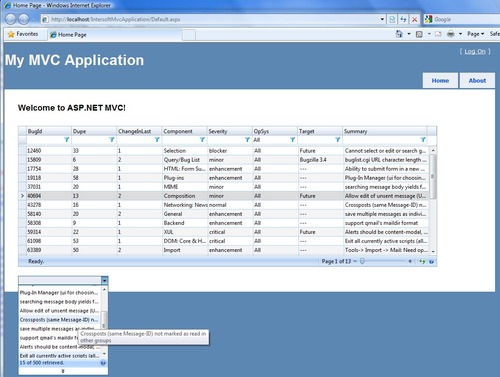Image resolution: width=500 pixels, height=377 pixels.
Task: Click the filter icon in Severity column
Action: pyautogui.click(x=247, y=140)
